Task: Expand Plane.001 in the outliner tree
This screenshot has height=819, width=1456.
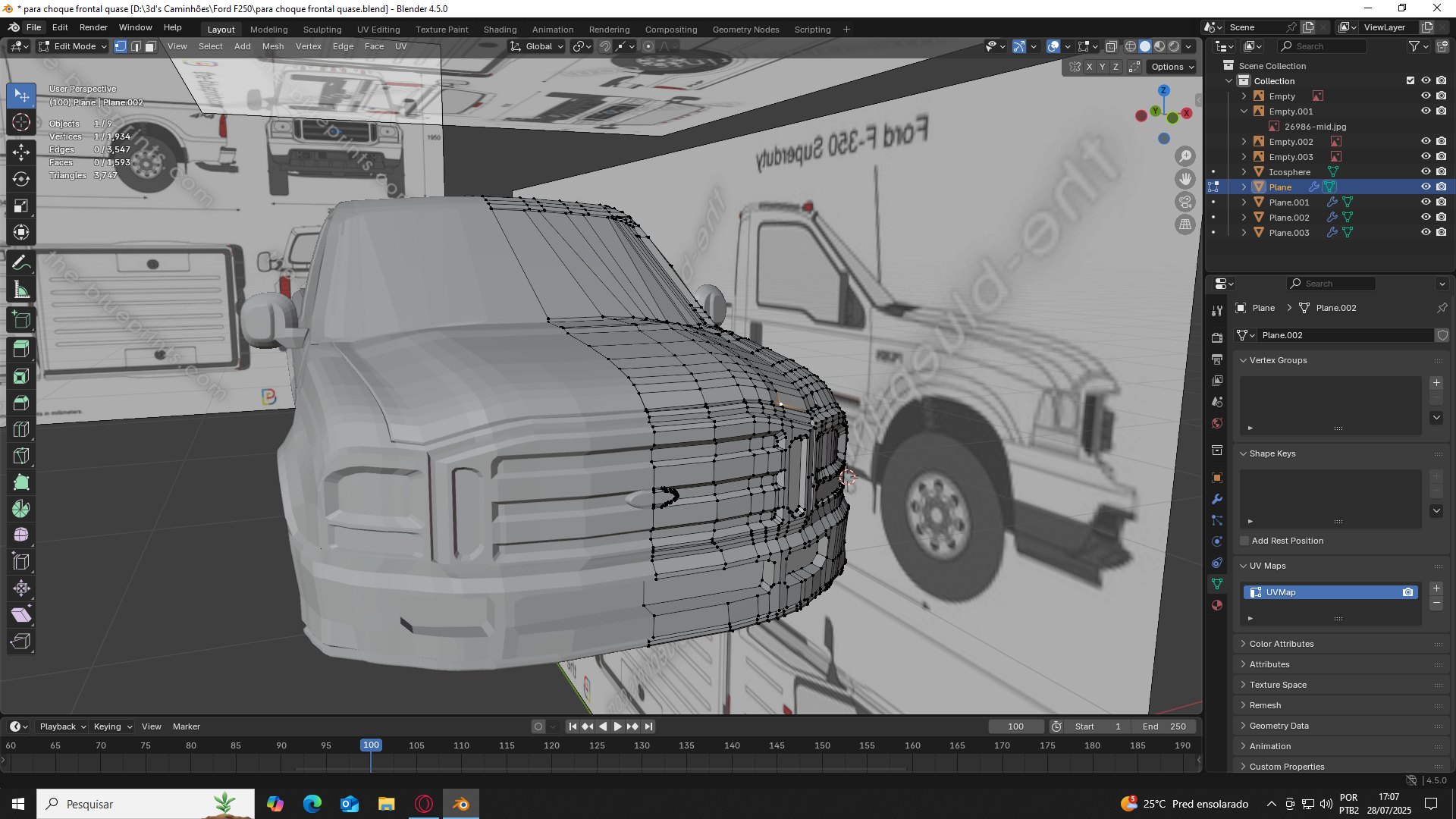Action: coord(1244,202)
